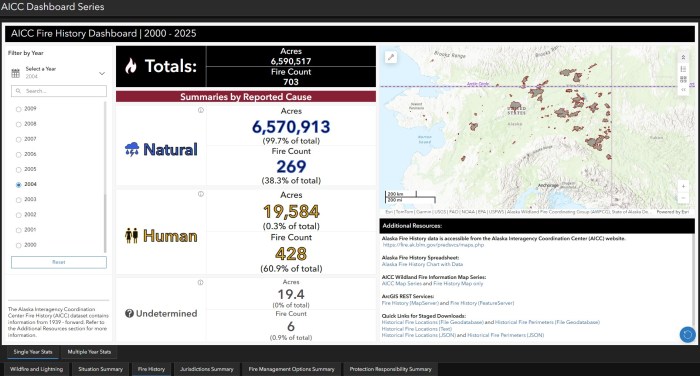Screen dimensions: 700x376
Task: Click the magnifier icon in the year search
Action: 18,91
